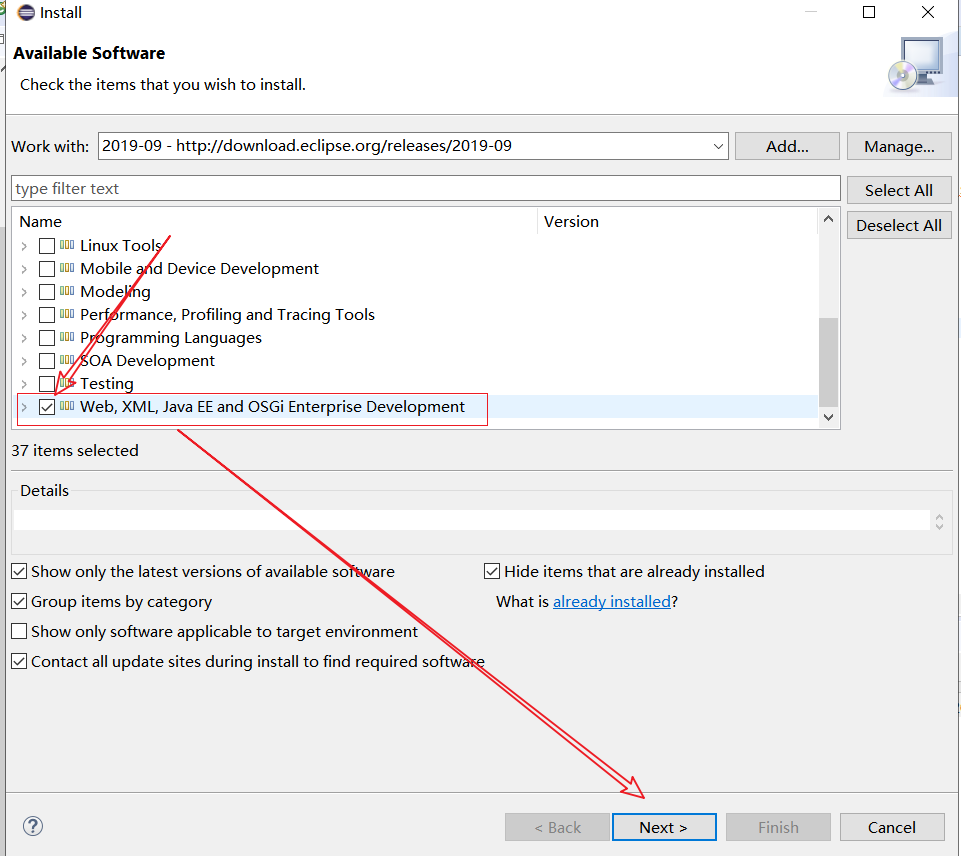Click the software list scrollbar up arrow
Screen dimensions: 961x856
(829, 219)
